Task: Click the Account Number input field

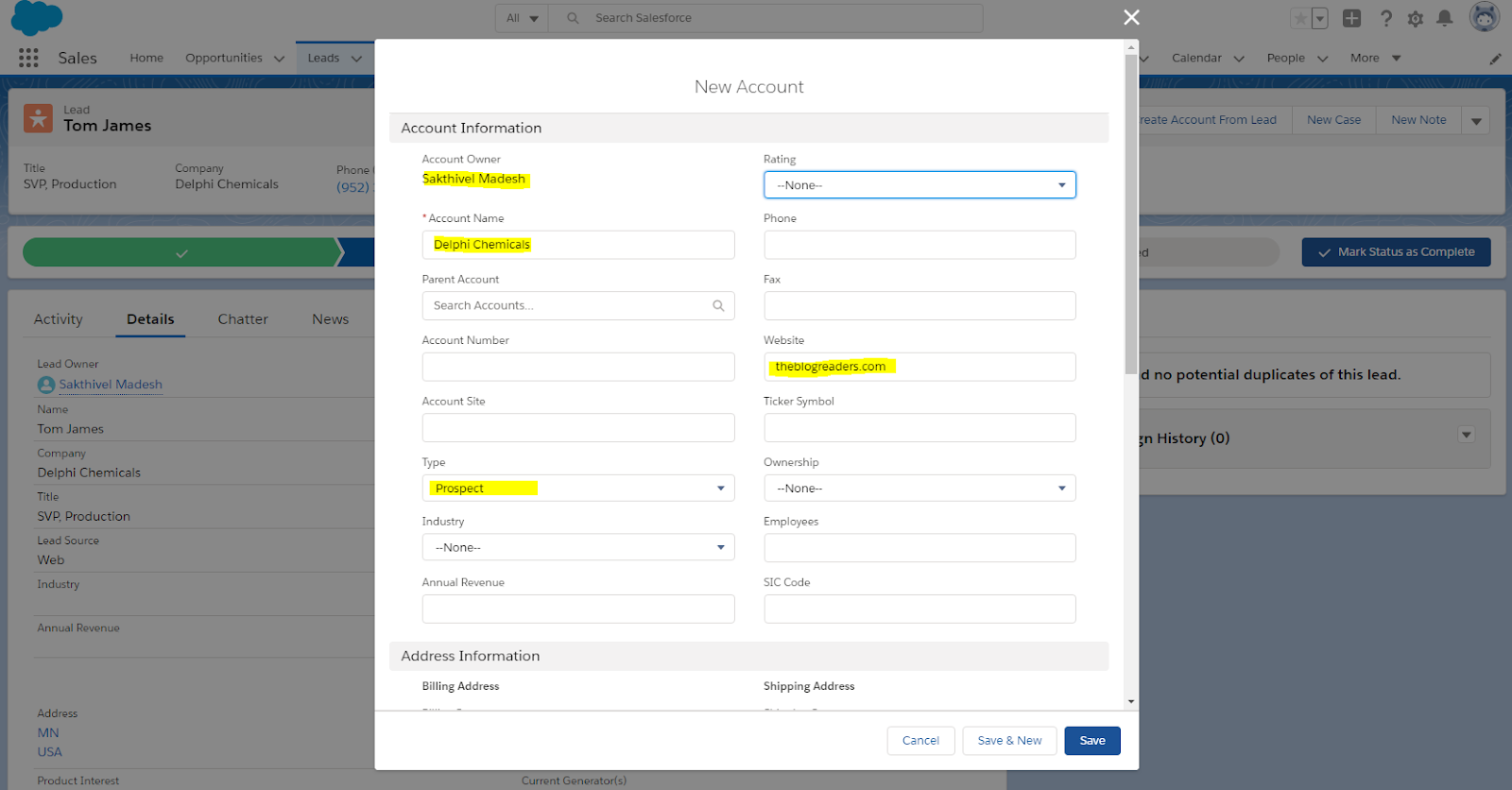Action: tap(578, 367)
